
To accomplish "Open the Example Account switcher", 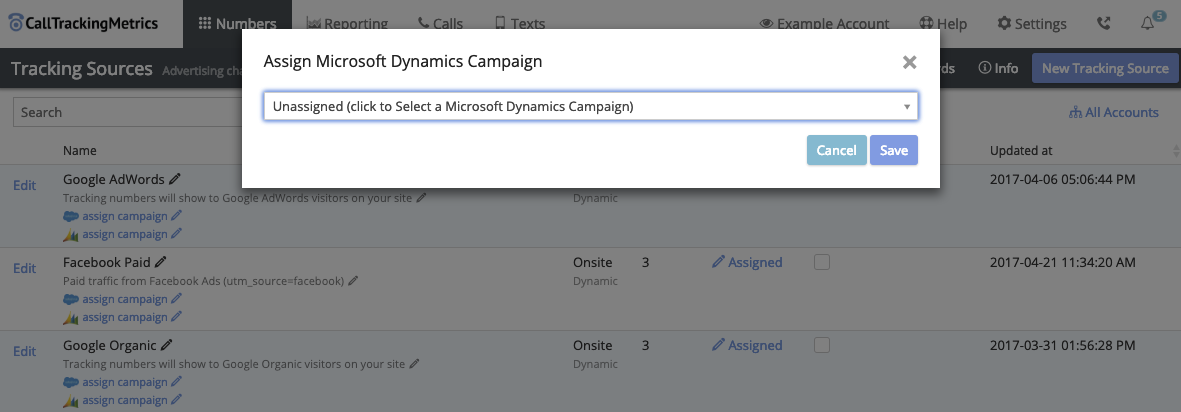I will tap(824, 24).
